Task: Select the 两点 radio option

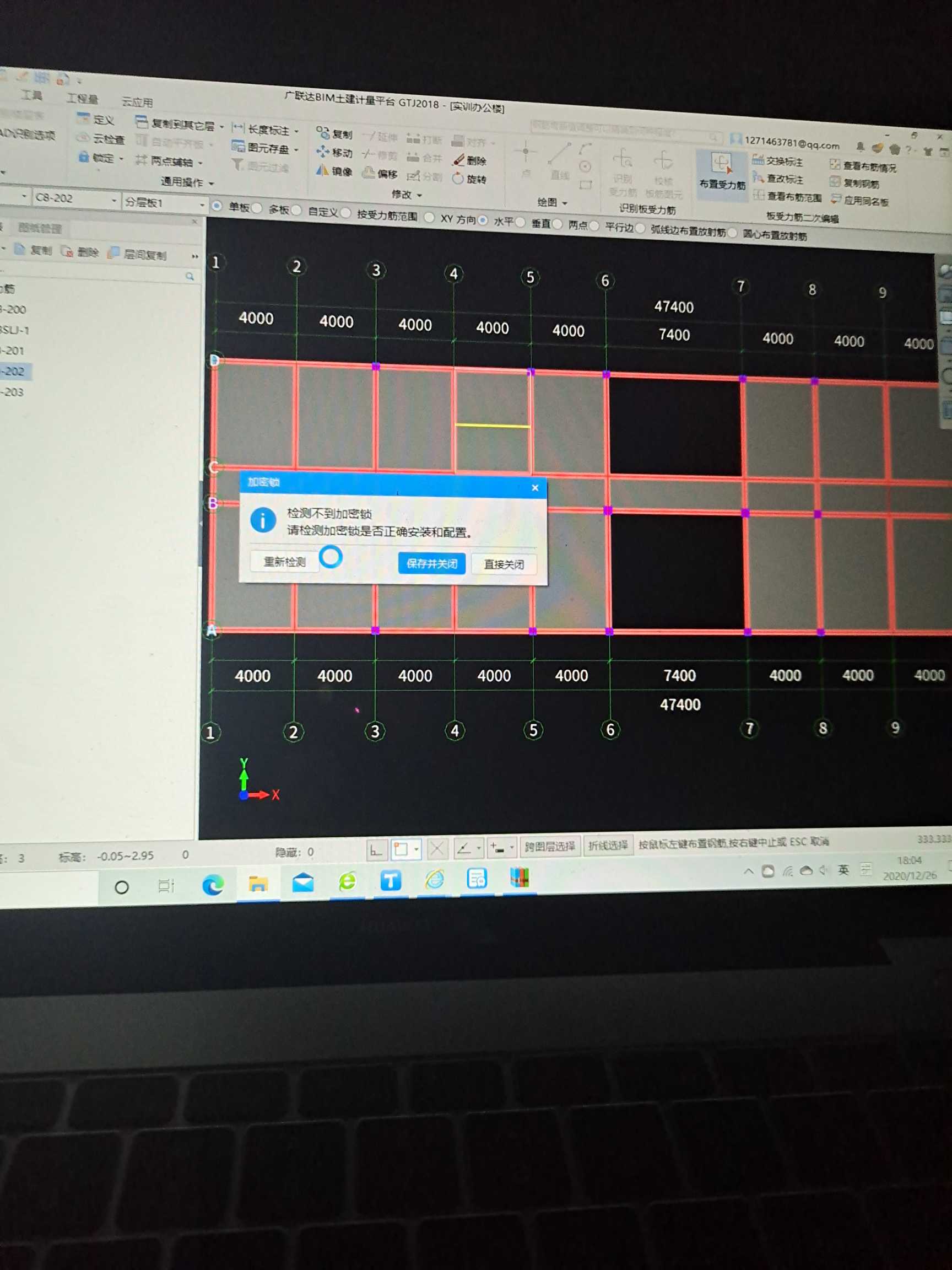Action: [557, 224]
